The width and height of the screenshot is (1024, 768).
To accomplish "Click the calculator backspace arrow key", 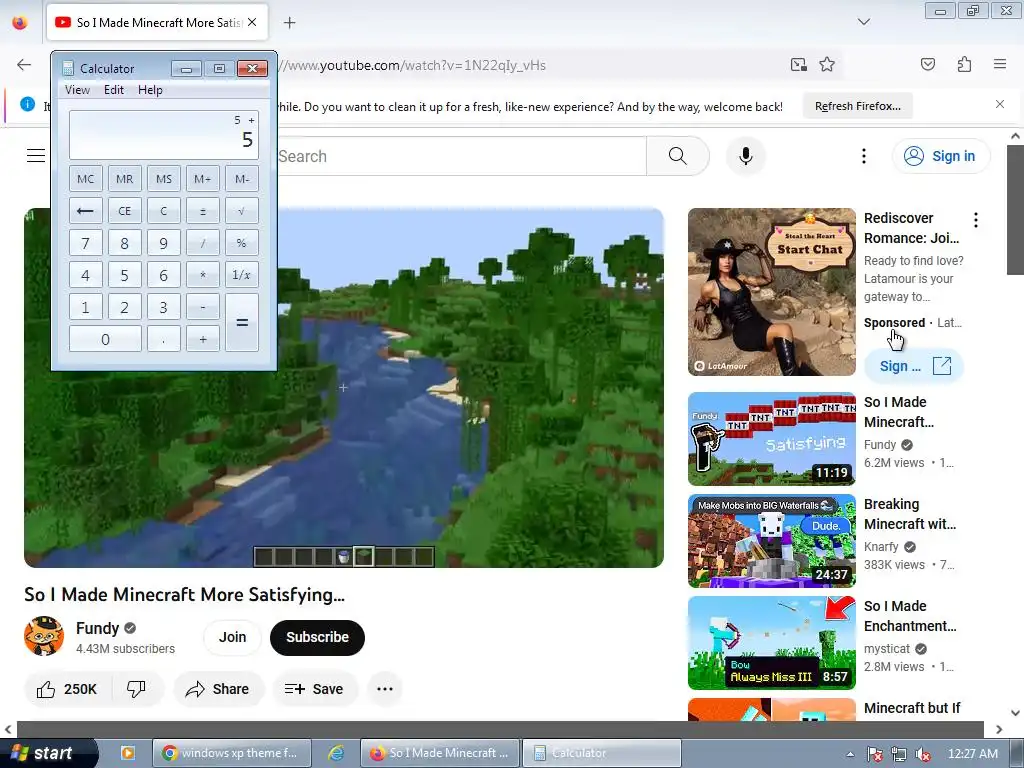I will (x=86, y=211).
